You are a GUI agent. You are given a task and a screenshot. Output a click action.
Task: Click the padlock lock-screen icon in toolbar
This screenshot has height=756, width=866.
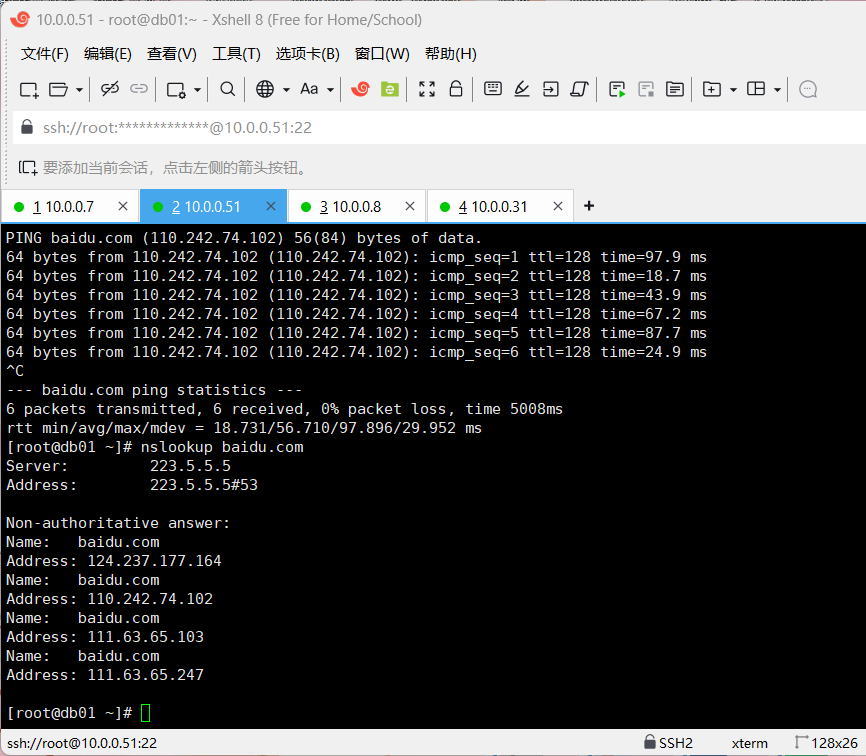click(x=456, y=89)
